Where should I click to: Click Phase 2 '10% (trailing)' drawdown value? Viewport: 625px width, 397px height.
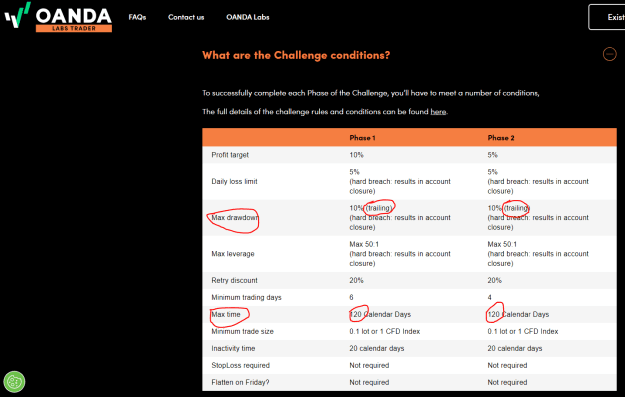[509, 208]
